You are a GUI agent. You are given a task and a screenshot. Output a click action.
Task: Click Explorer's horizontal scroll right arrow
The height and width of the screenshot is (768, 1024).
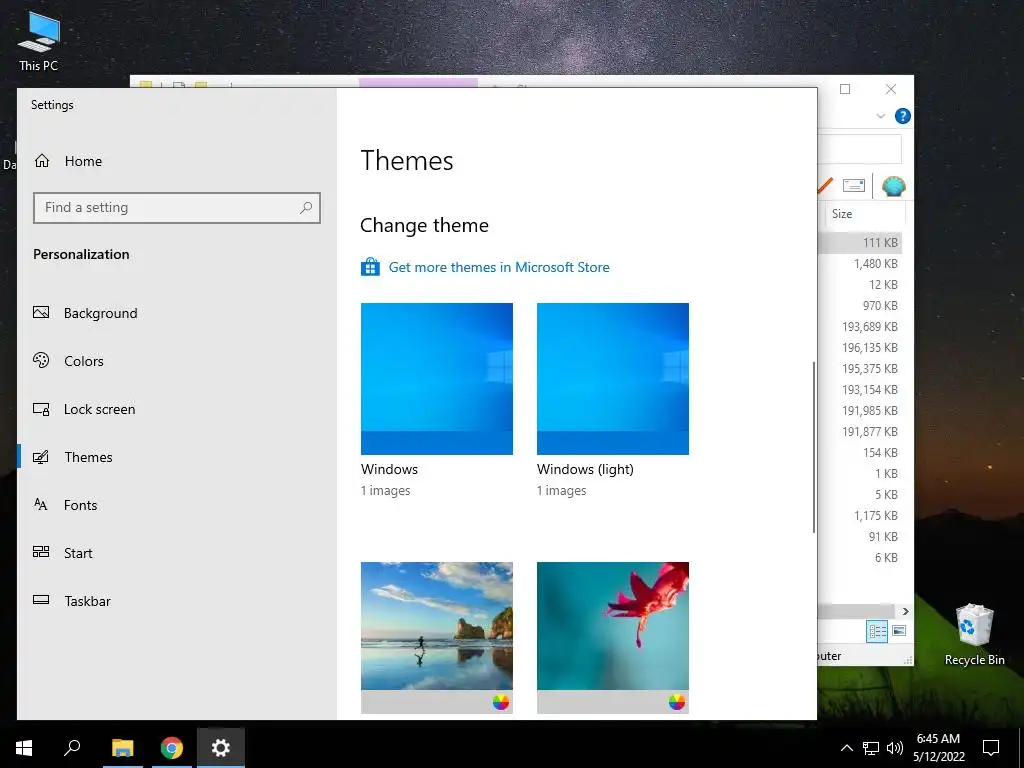(905, 611)
